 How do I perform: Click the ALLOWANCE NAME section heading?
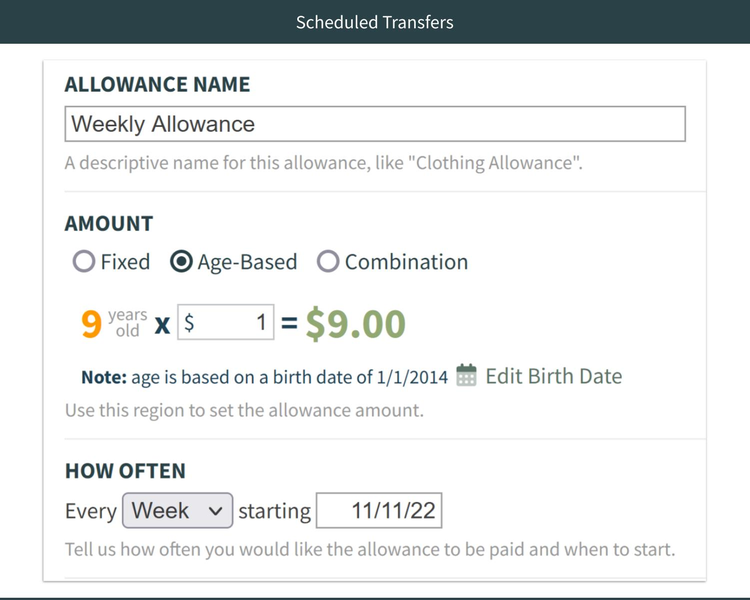coord(157,84)
